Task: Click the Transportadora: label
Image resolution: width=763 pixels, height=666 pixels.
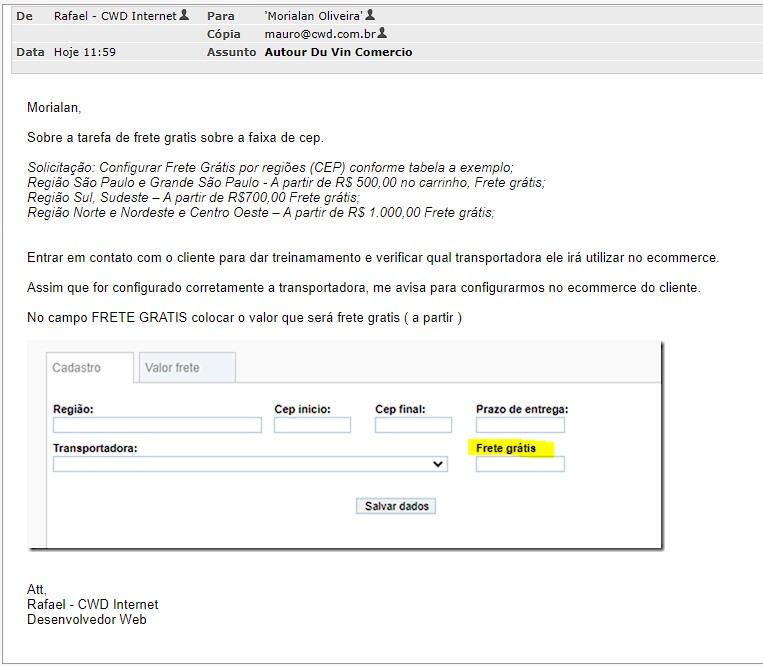Action: pyautogui.click(x=95, y=448)
